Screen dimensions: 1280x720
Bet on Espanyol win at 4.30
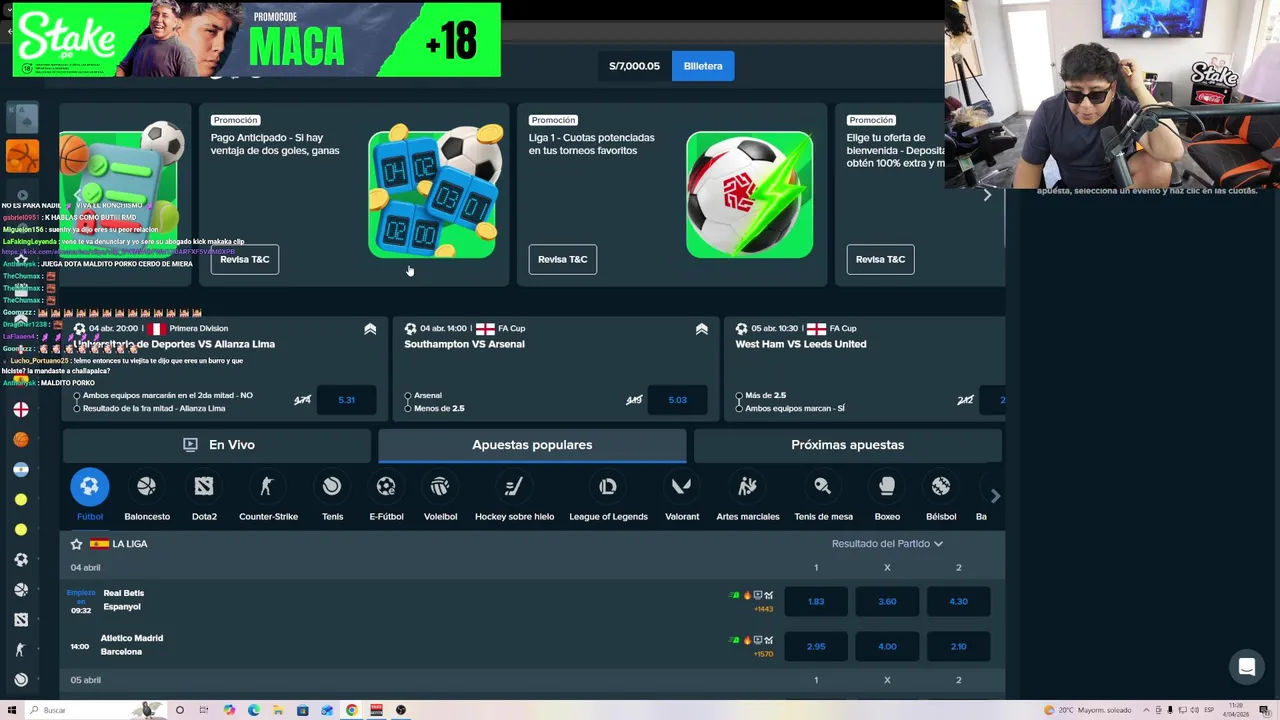point(958,601)
